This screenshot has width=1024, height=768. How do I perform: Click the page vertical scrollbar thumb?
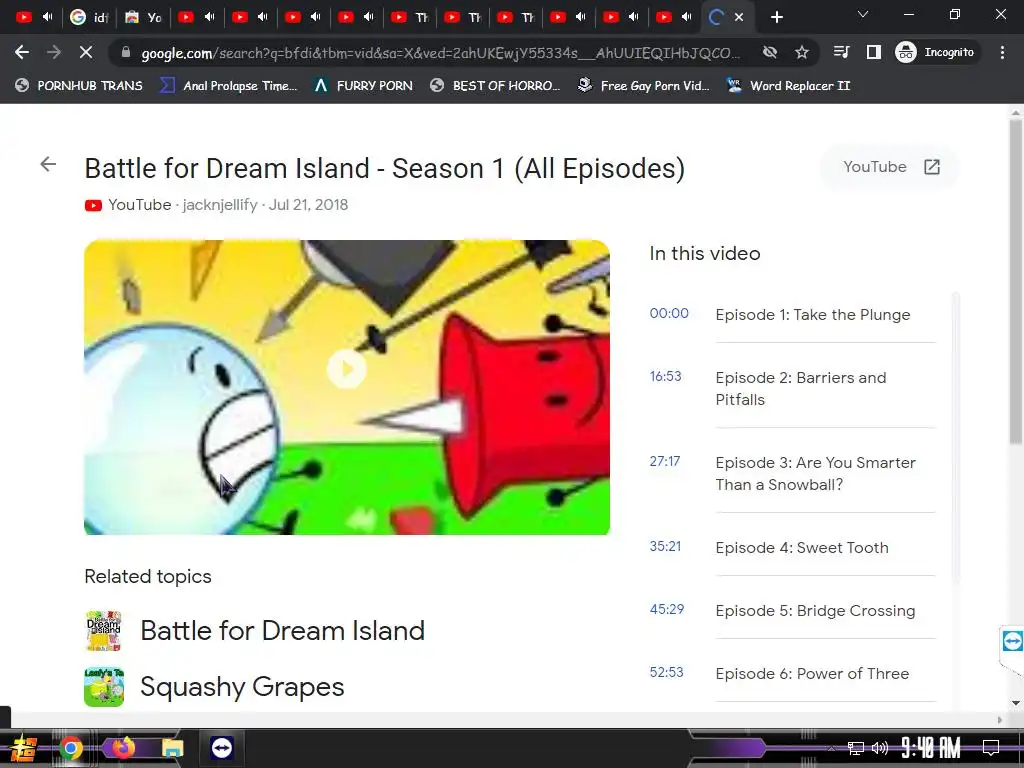[x=1016, y=281]
